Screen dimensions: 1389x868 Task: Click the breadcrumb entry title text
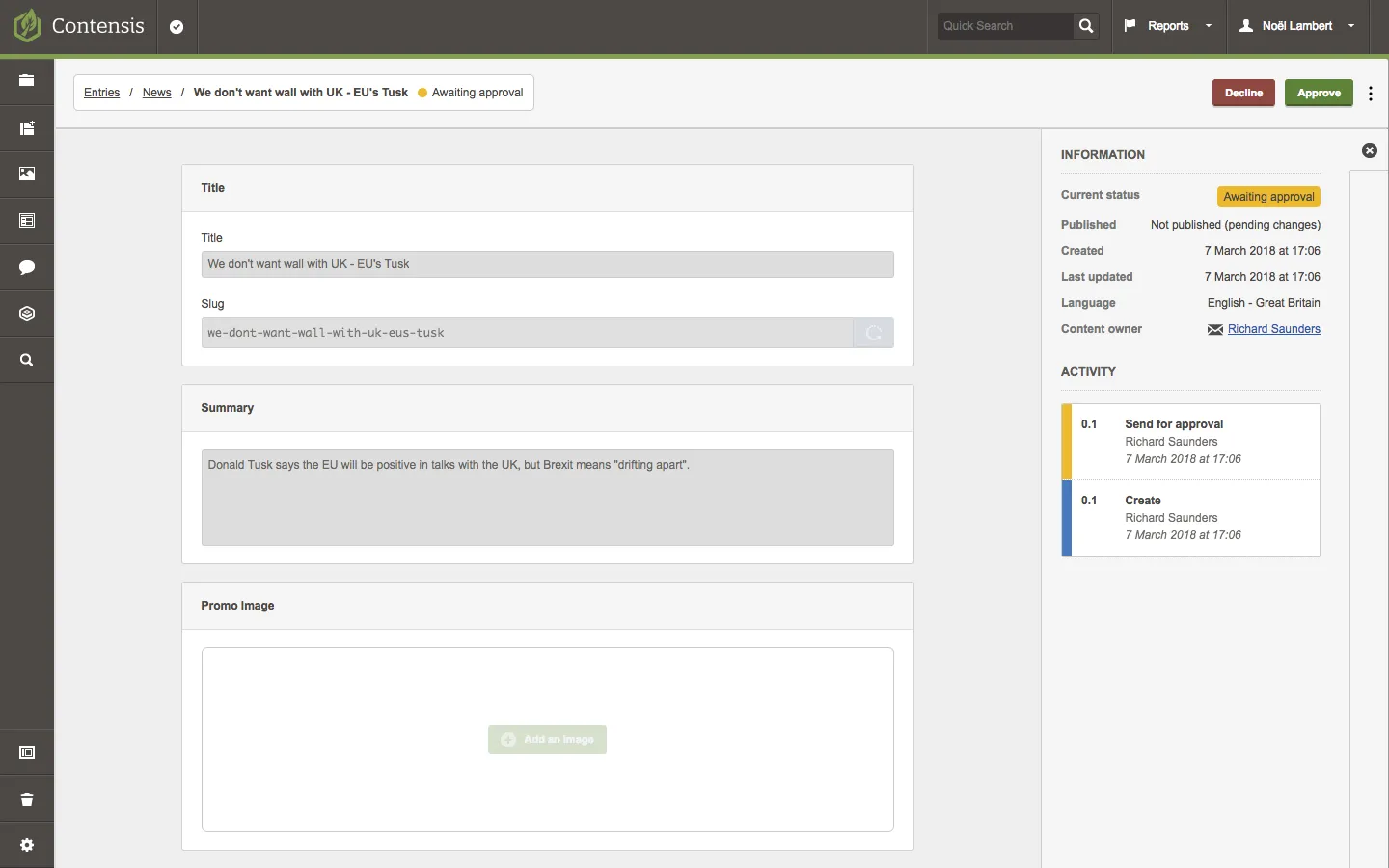point(301,93)
